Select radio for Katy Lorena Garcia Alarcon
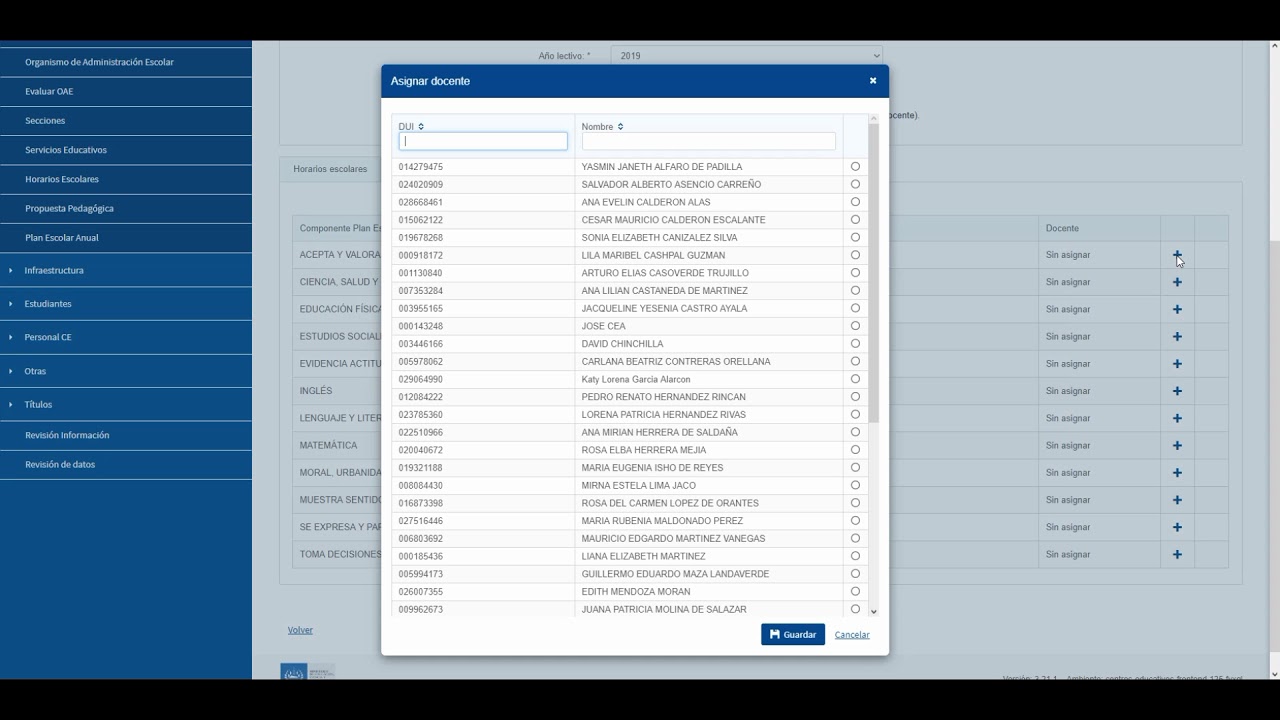Image resolution: width=1280 pixels, height=720 pixels. [x=855, y=379]
